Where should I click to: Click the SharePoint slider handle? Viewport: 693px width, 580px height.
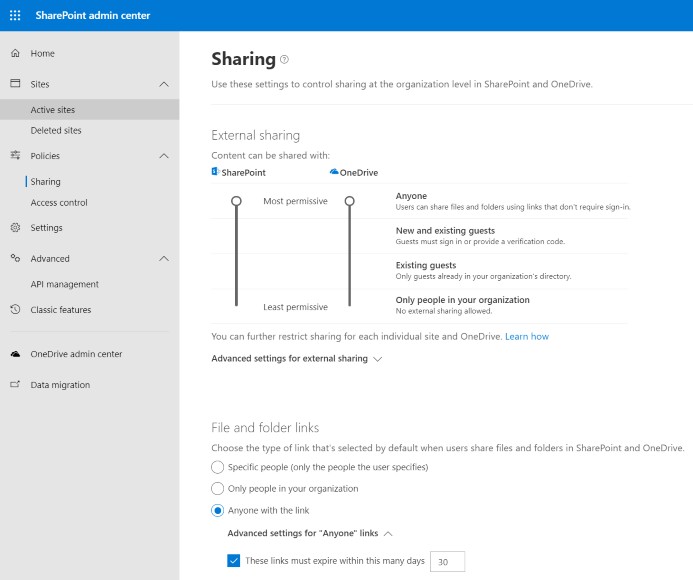236,201
